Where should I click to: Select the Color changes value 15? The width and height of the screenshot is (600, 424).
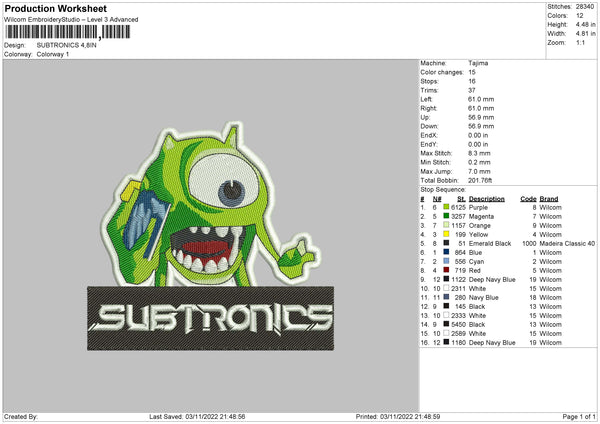(x=472, y=72)
